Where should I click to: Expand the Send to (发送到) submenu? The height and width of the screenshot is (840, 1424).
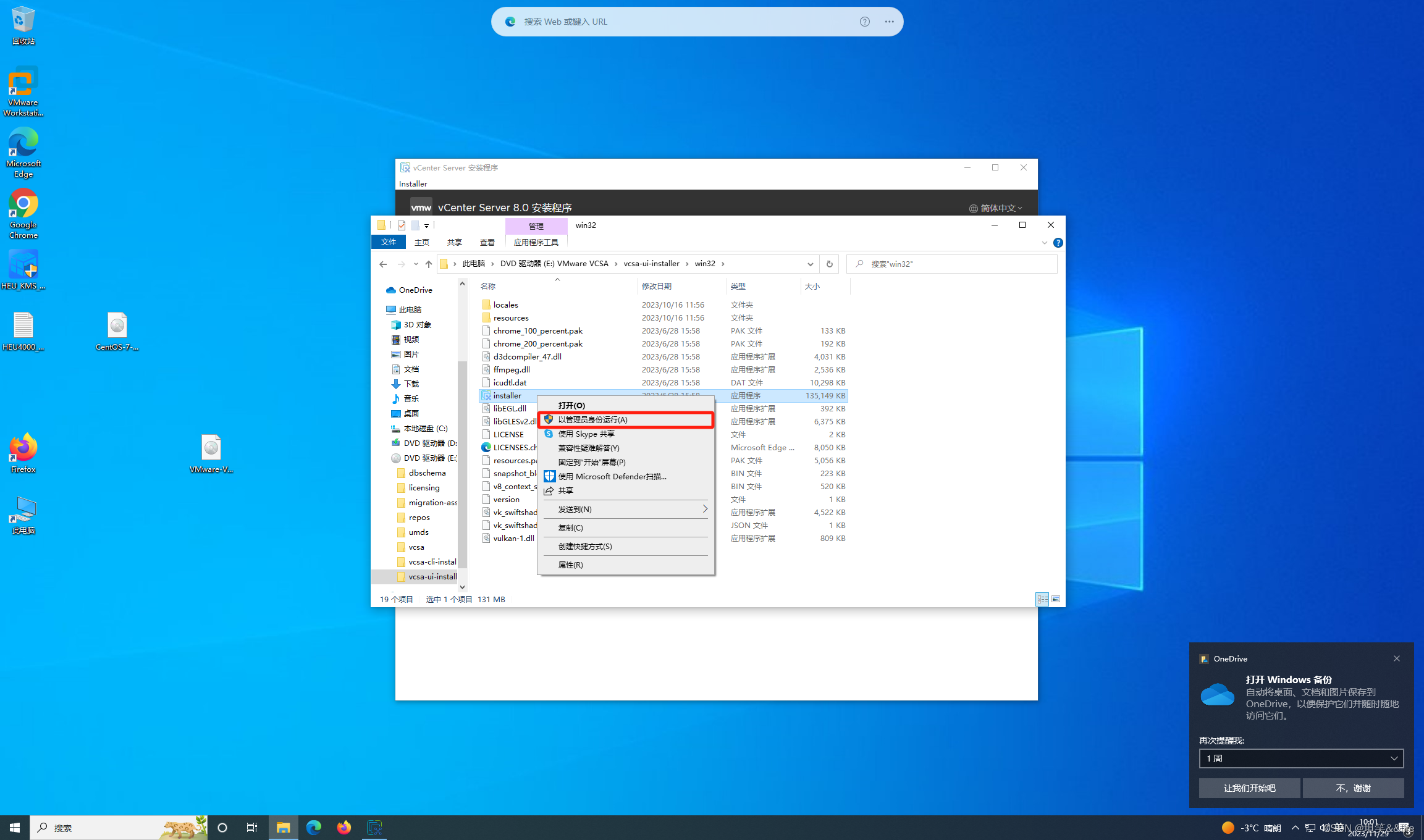pos(626,509)
